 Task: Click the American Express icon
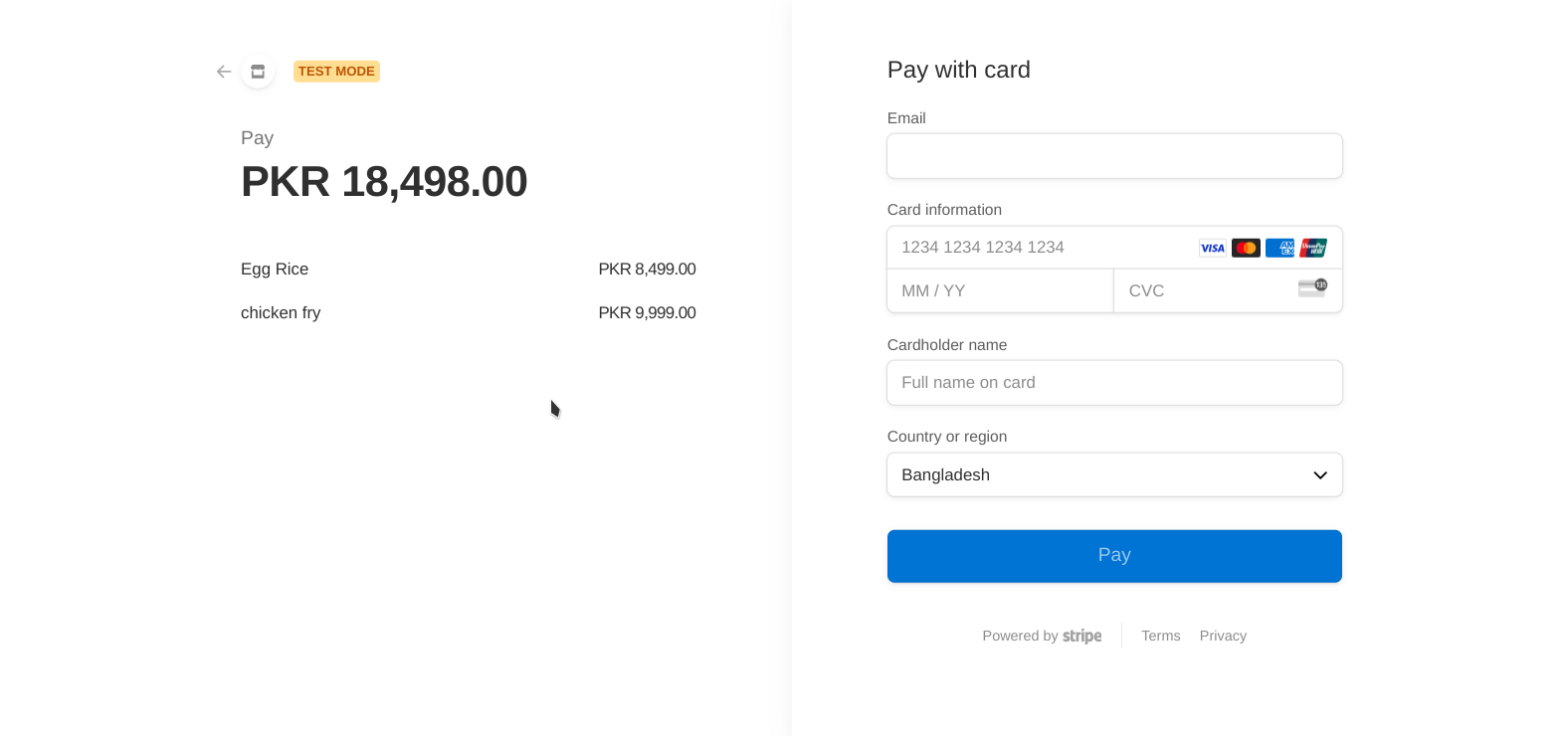point(1279,248)
